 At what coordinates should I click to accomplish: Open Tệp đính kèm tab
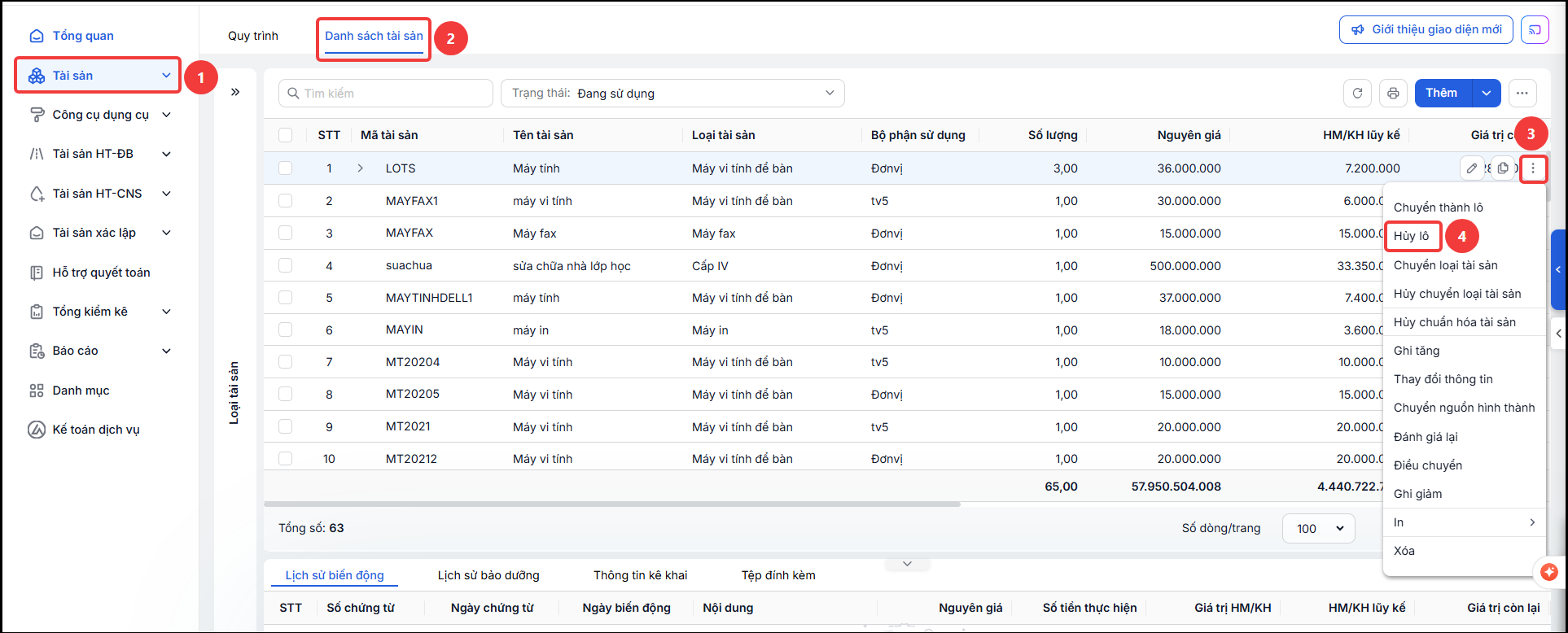tap(778, 575)
